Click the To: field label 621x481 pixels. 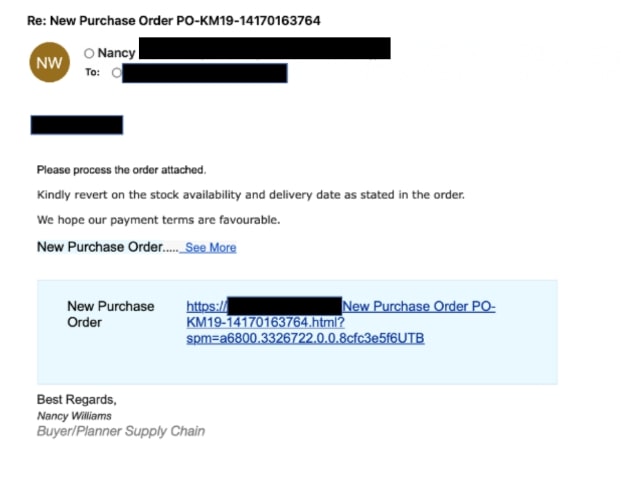coord(92,72)
